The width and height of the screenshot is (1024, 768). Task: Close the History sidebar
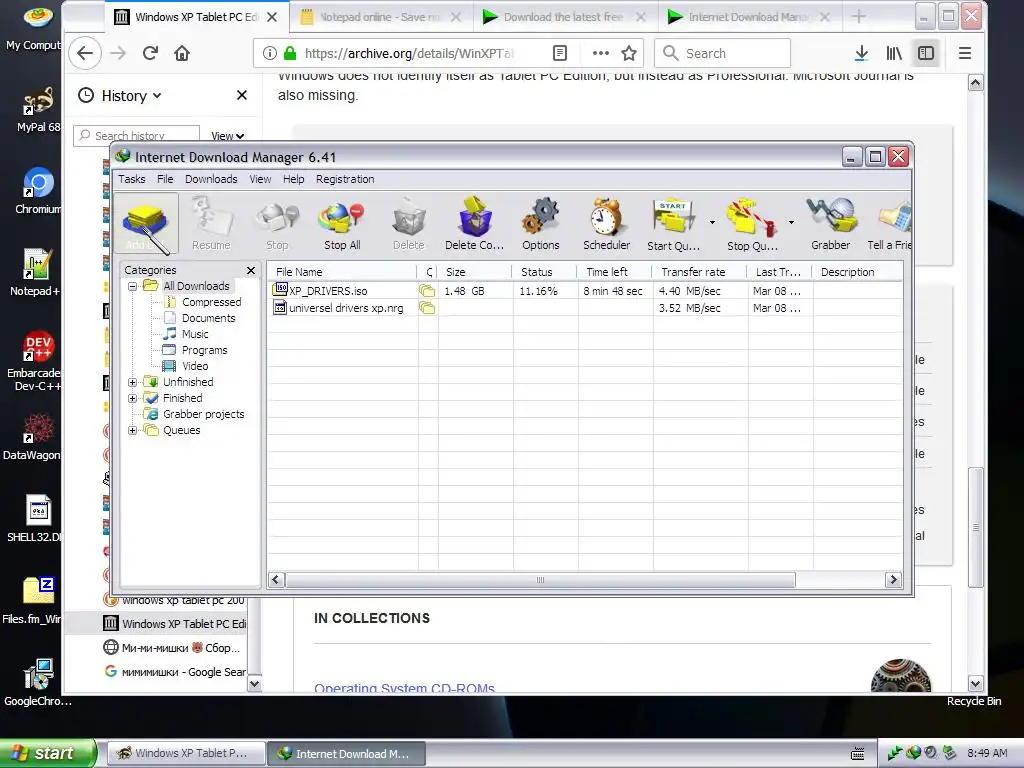click(242, 95)
